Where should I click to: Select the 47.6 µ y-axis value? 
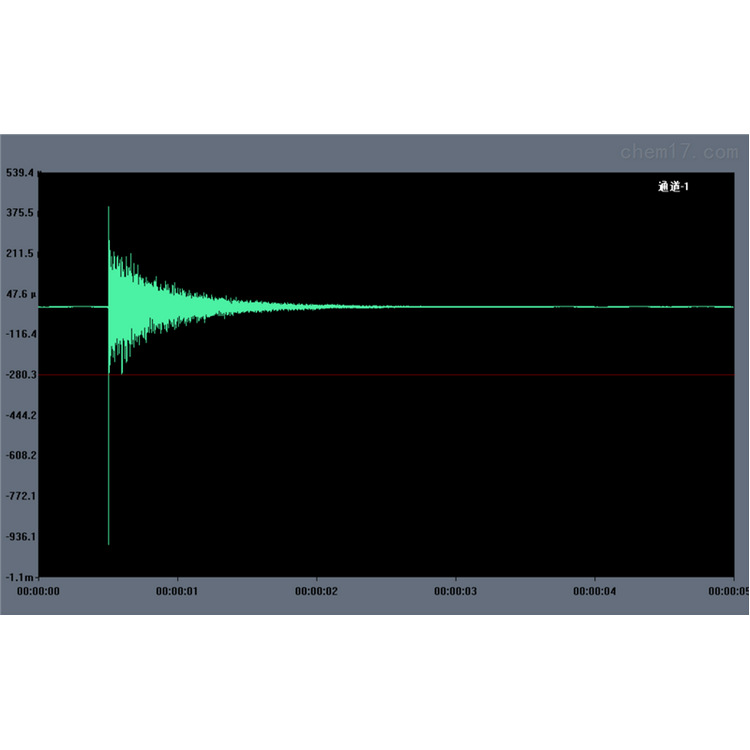(x=21, y=294)
